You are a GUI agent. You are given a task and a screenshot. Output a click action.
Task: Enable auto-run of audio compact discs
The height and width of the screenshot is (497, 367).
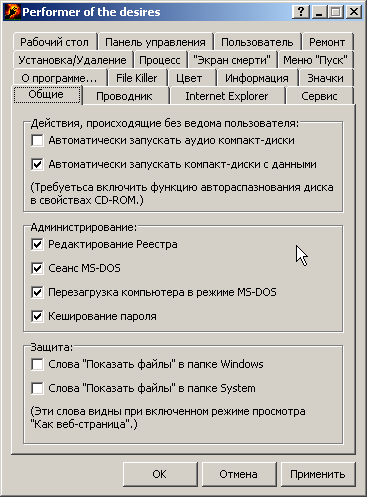[37, 140]
